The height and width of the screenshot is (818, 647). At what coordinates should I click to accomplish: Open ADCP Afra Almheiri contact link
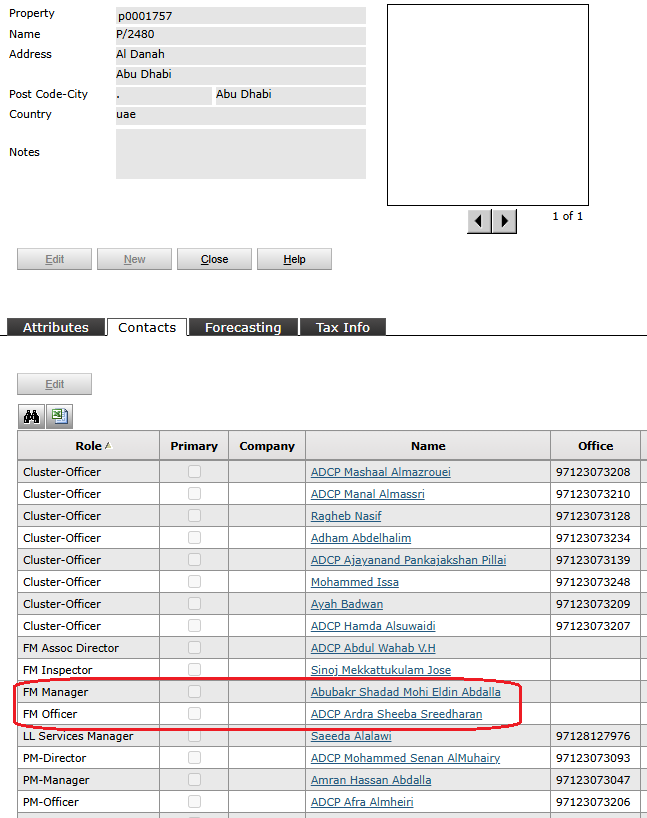coord(362,802)
